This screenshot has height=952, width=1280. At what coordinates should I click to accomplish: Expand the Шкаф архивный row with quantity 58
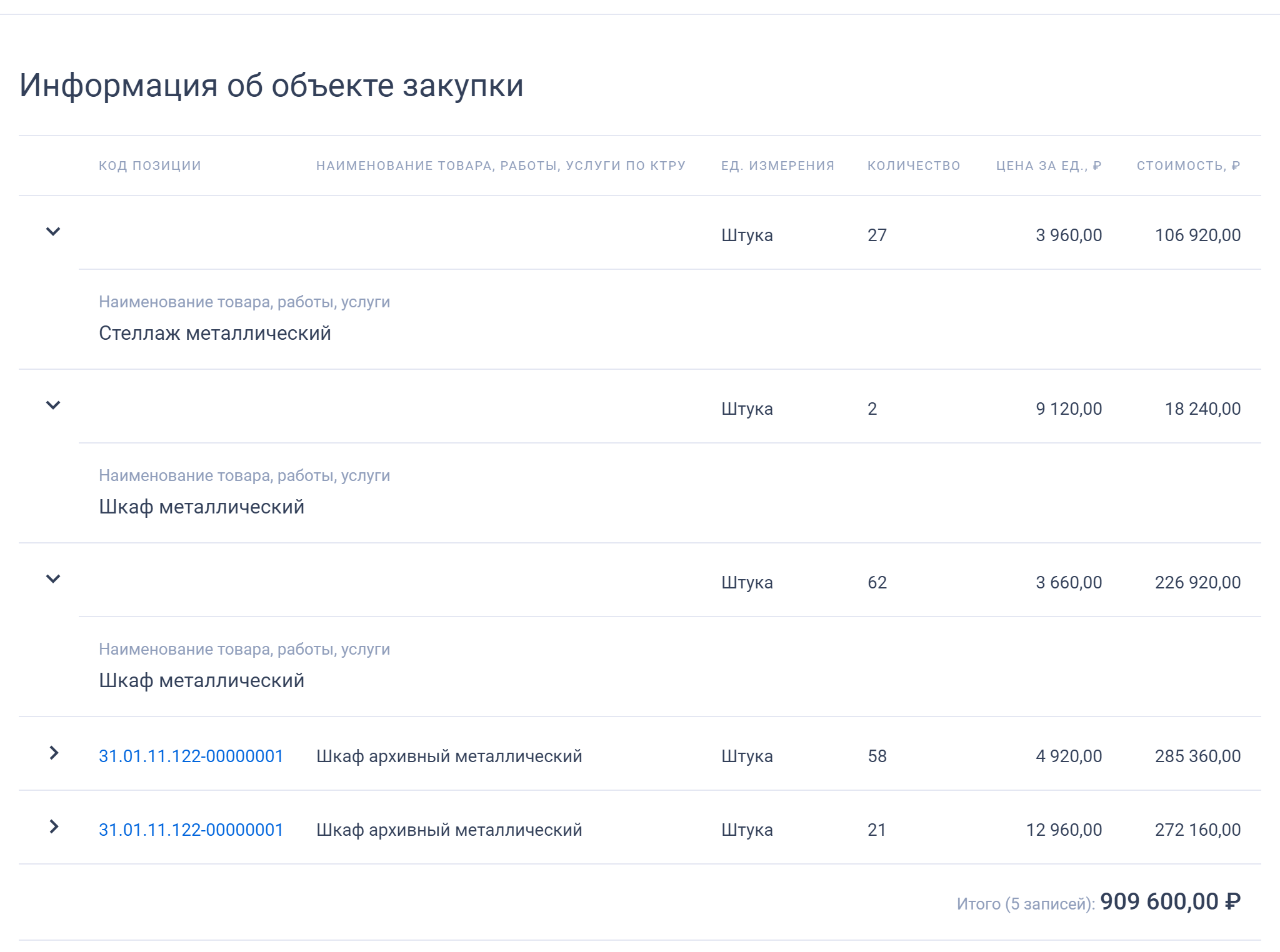coord(54,753)
